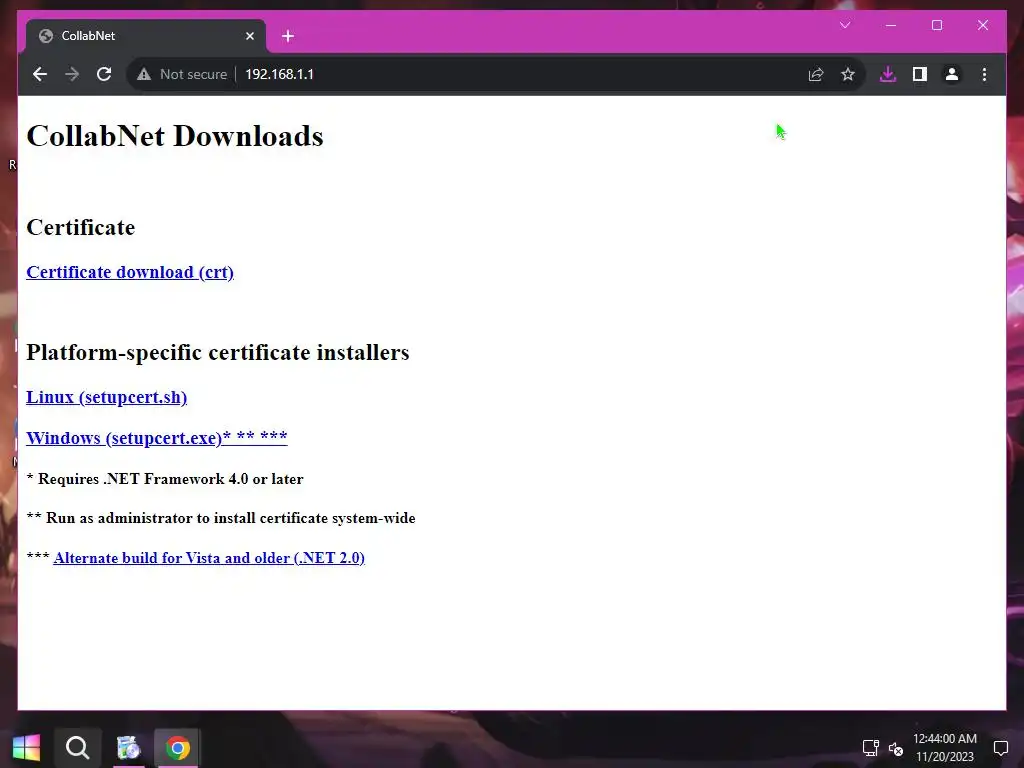Open Alternate build for Vista link
The image size is (1024, 768).
[209, 558]
